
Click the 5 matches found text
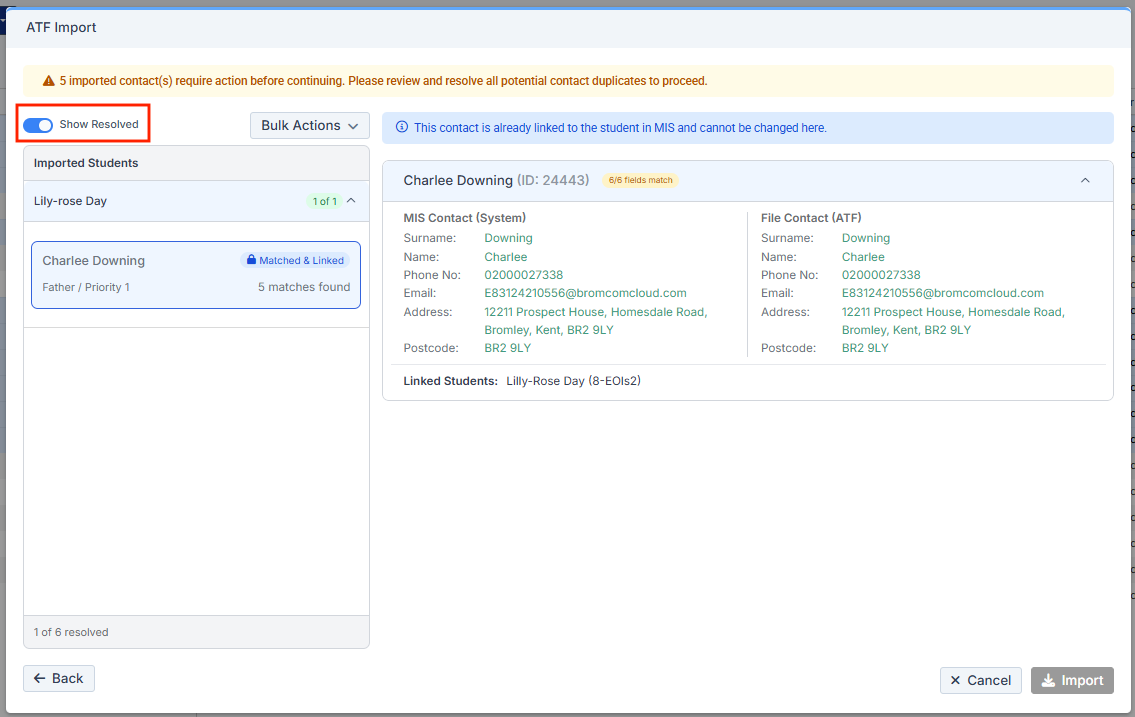click(x=304, y=287)
